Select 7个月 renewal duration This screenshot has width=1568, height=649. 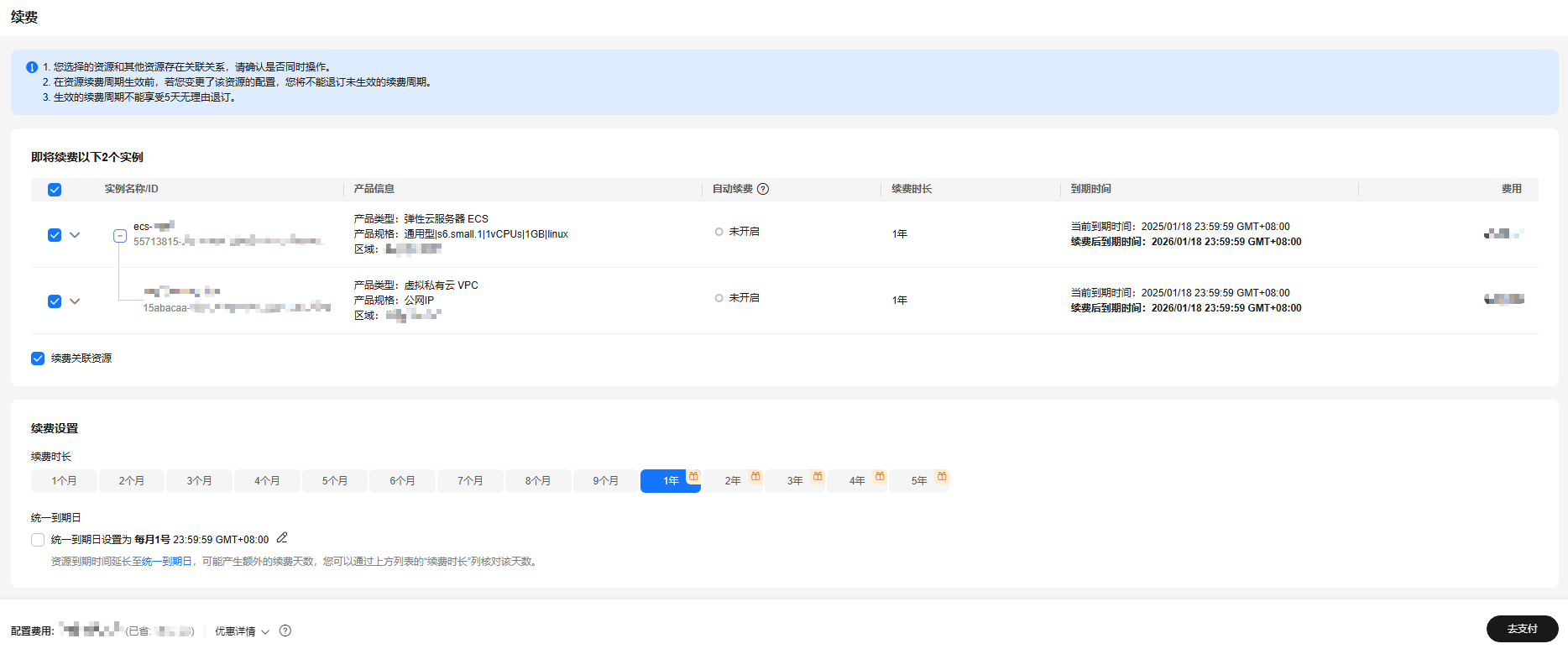[x=470, y=481]
